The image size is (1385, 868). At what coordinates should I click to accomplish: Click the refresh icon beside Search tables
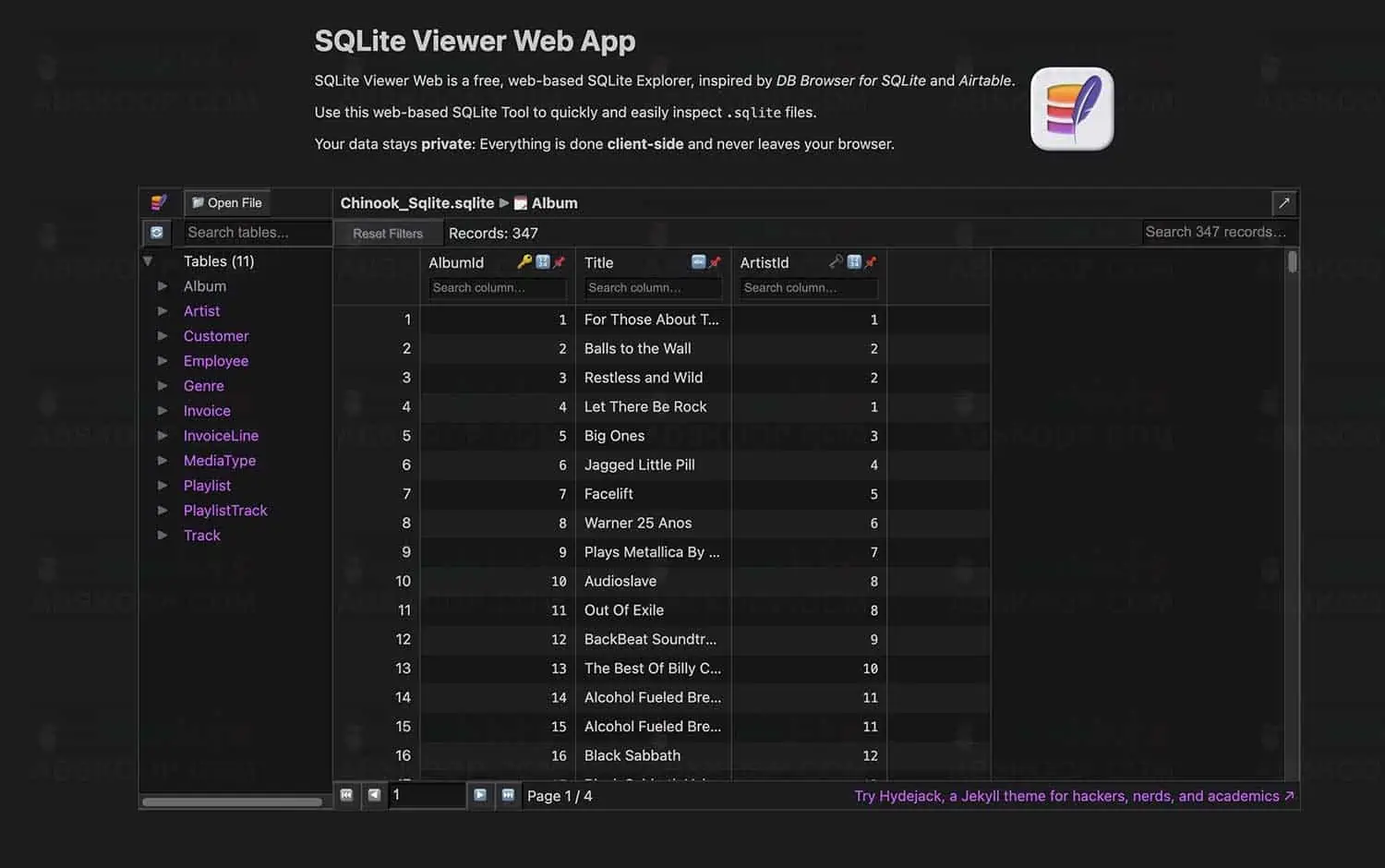[157, 233]
